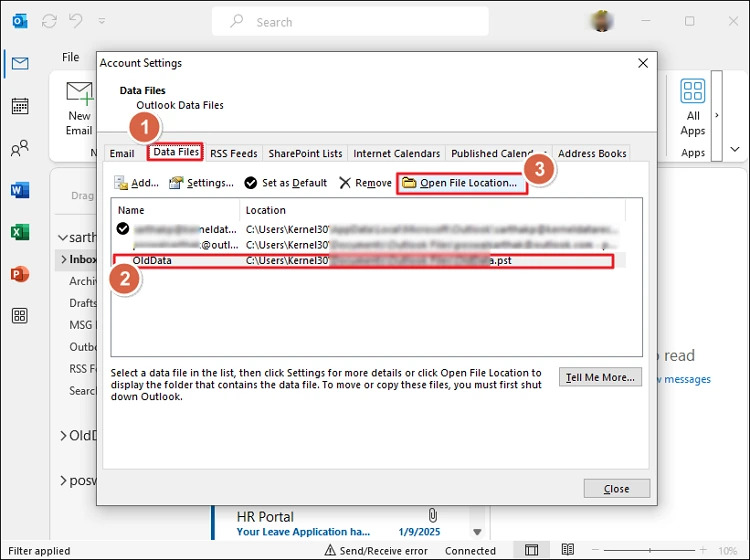
Task: Open the Quick Access Toolbar customize dropdown
Action: pyautogui.click(x=102, y=21)
